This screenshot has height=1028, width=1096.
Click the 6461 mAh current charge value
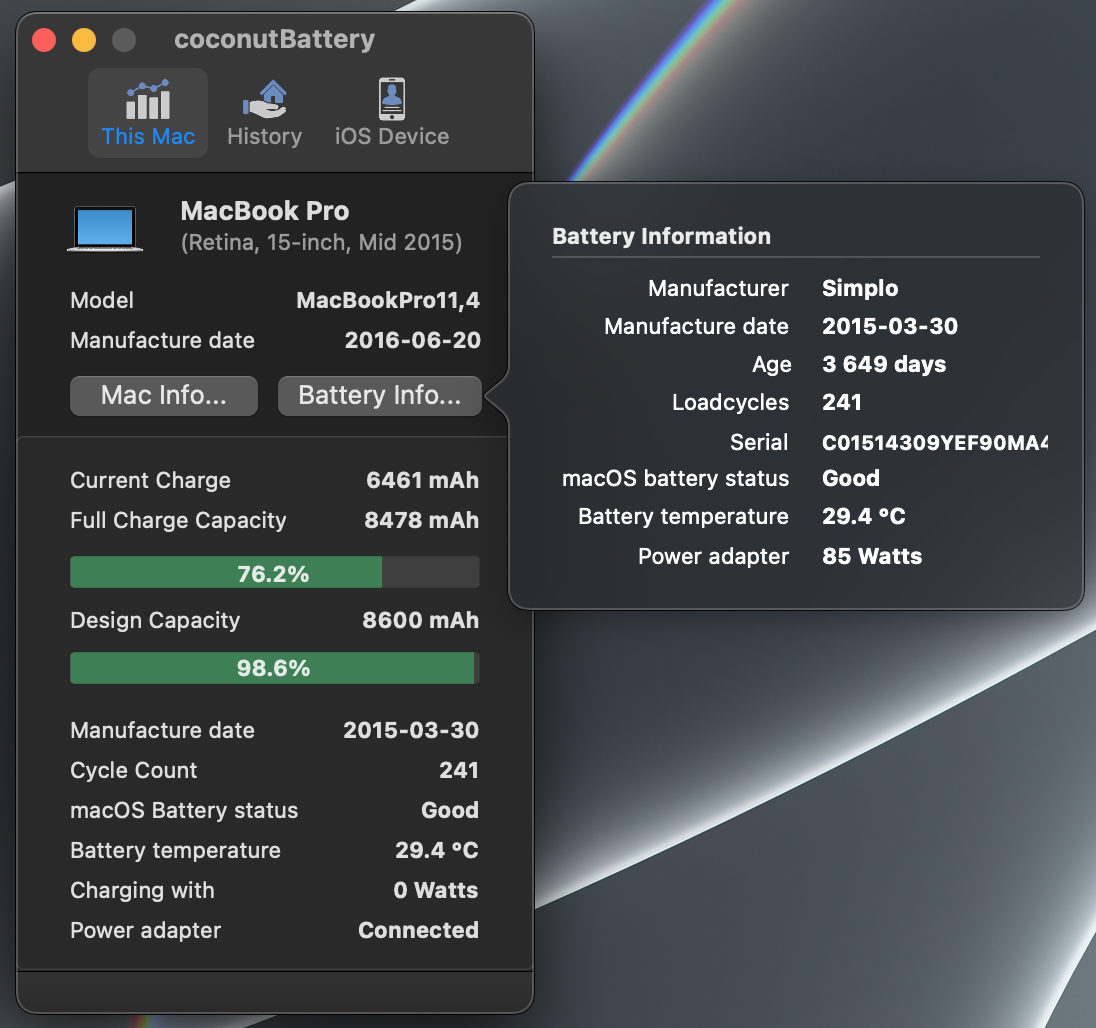pyautogui.click(x=422, y=481)
